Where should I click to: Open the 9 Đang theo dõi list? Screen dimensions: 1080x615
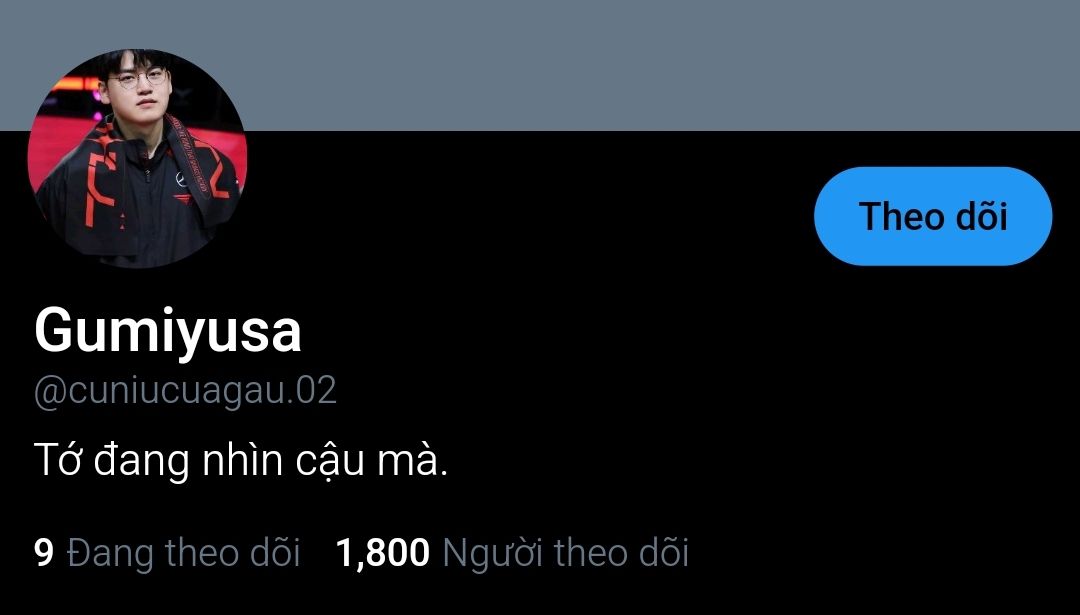coord(167,553)
